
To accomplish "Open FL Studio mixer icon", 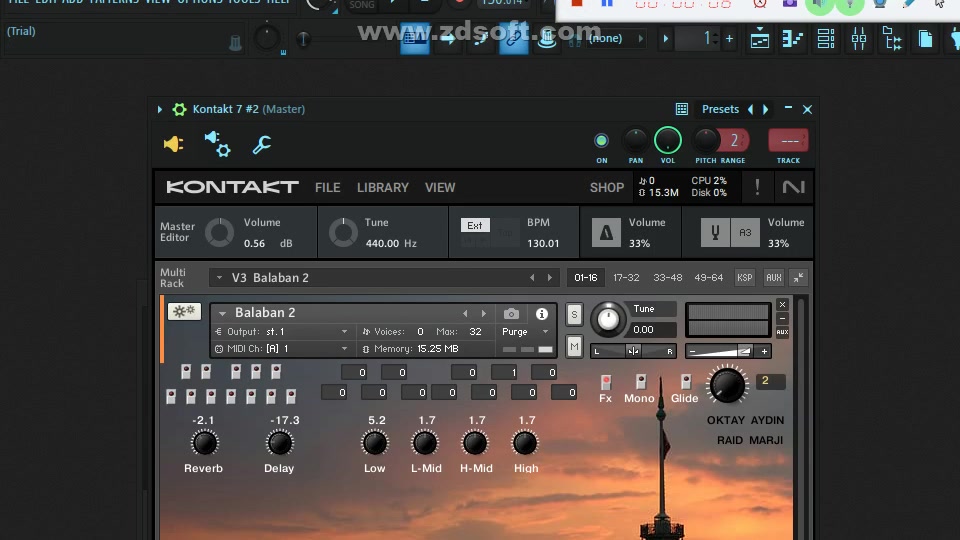I will (858, 39).
